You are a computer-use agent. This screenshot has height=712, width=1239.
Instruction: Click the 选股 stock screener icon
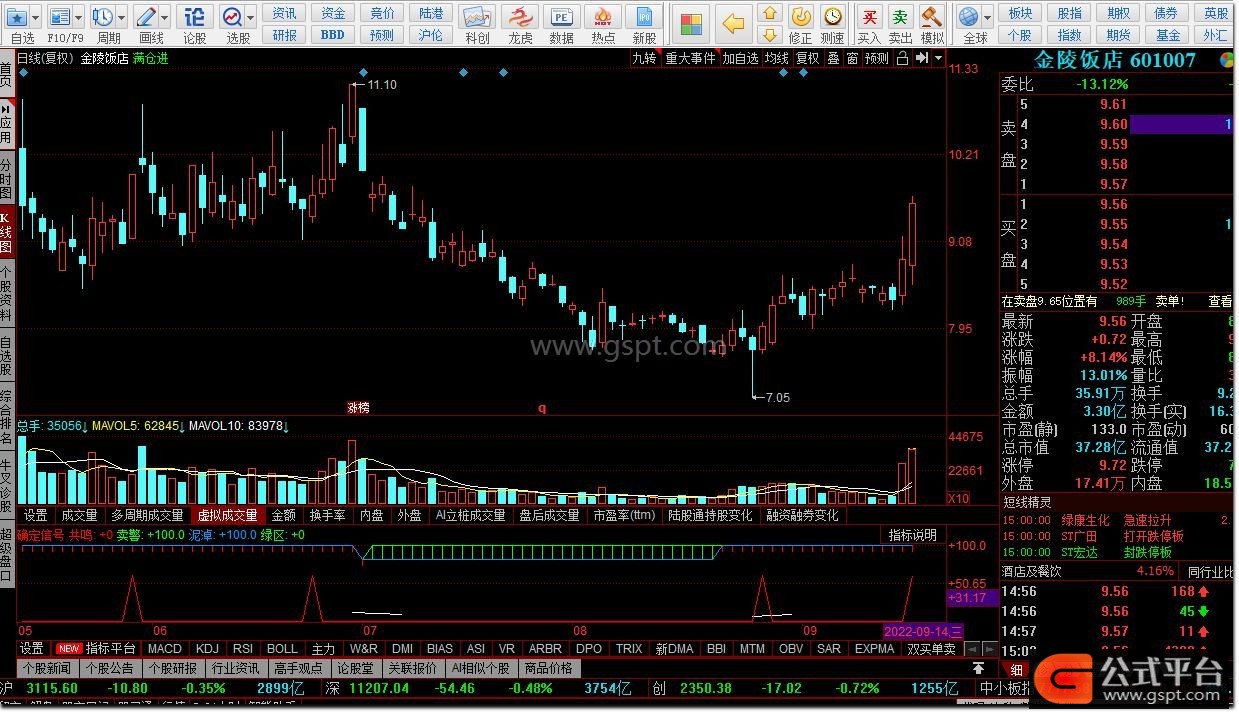click(232, 17)
